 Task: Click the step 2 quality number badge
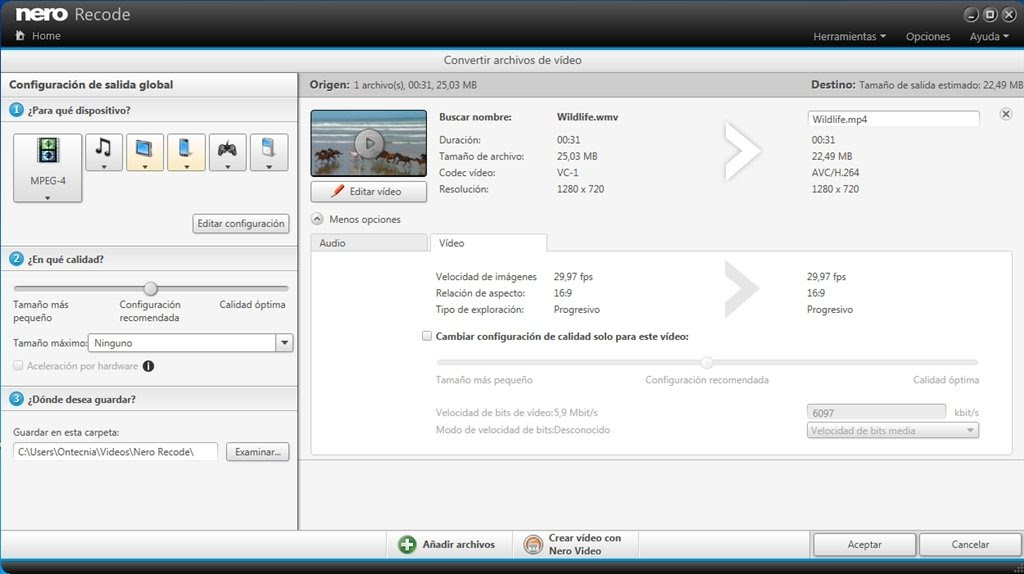coord(16,259)
